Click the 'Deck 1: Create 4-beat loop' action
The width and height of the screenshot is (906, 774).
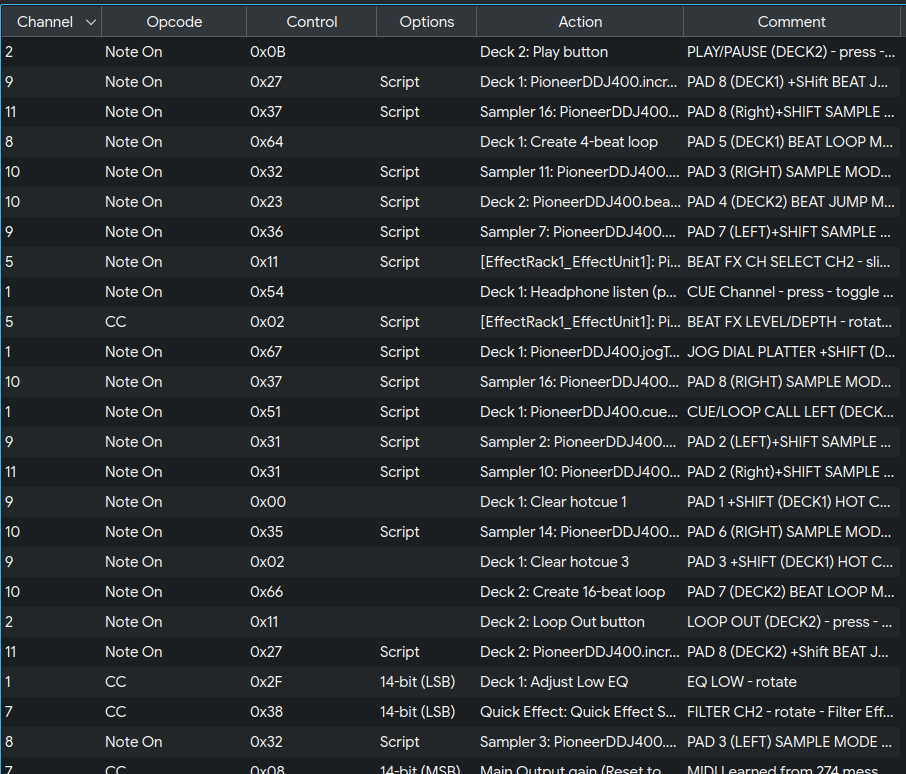click(568, 142)
